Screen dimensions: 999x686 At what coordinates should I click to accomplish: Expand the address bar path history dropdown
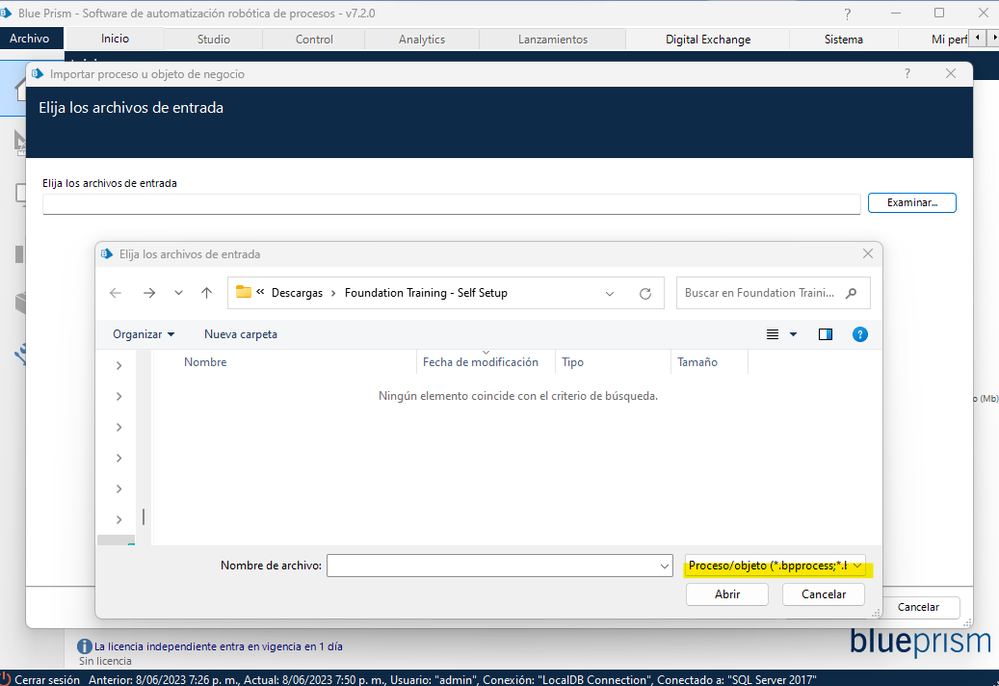pyautogui.click(x=610, y=294)
